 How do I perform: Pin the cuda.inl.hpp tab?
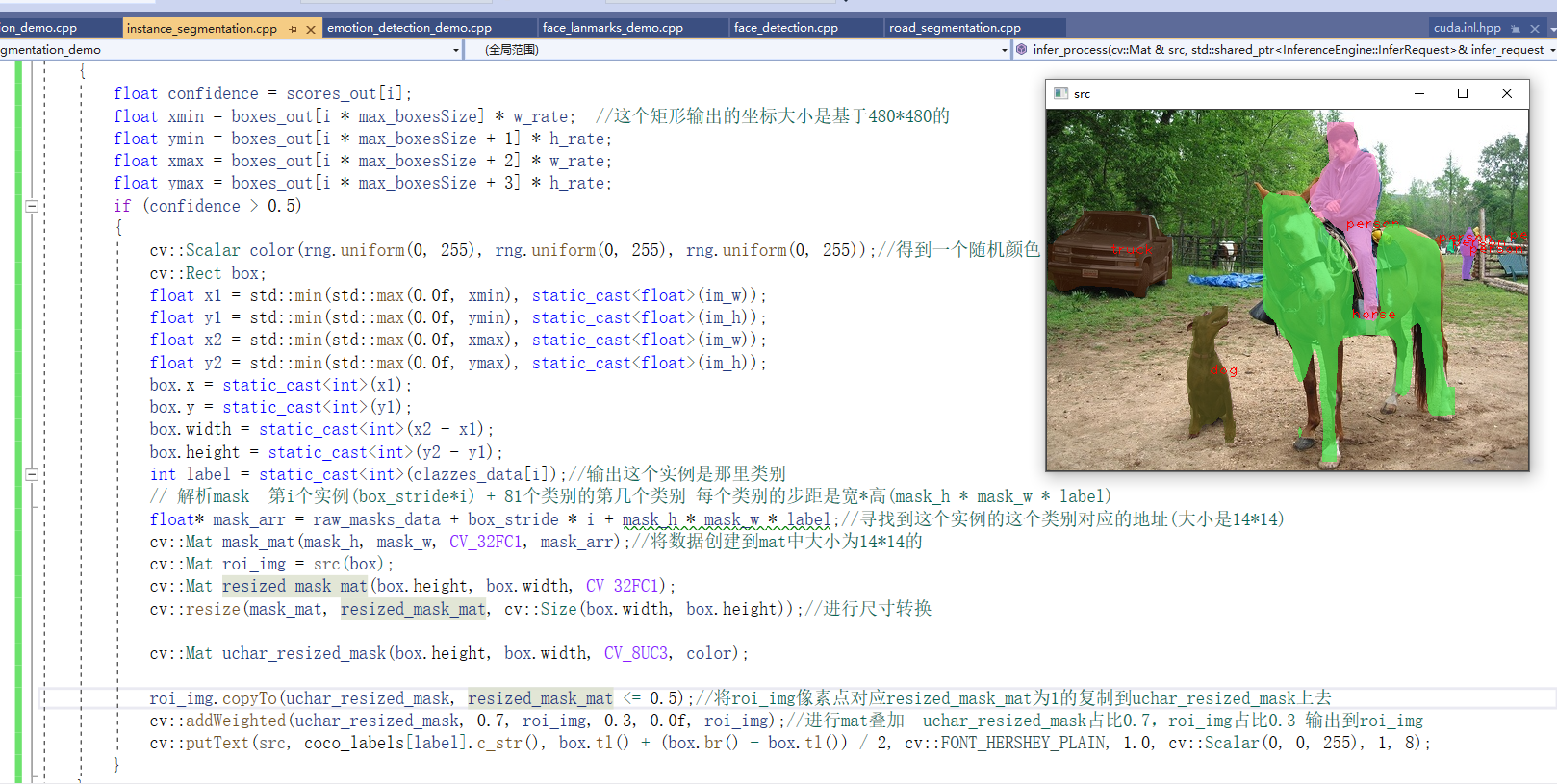1516,28
